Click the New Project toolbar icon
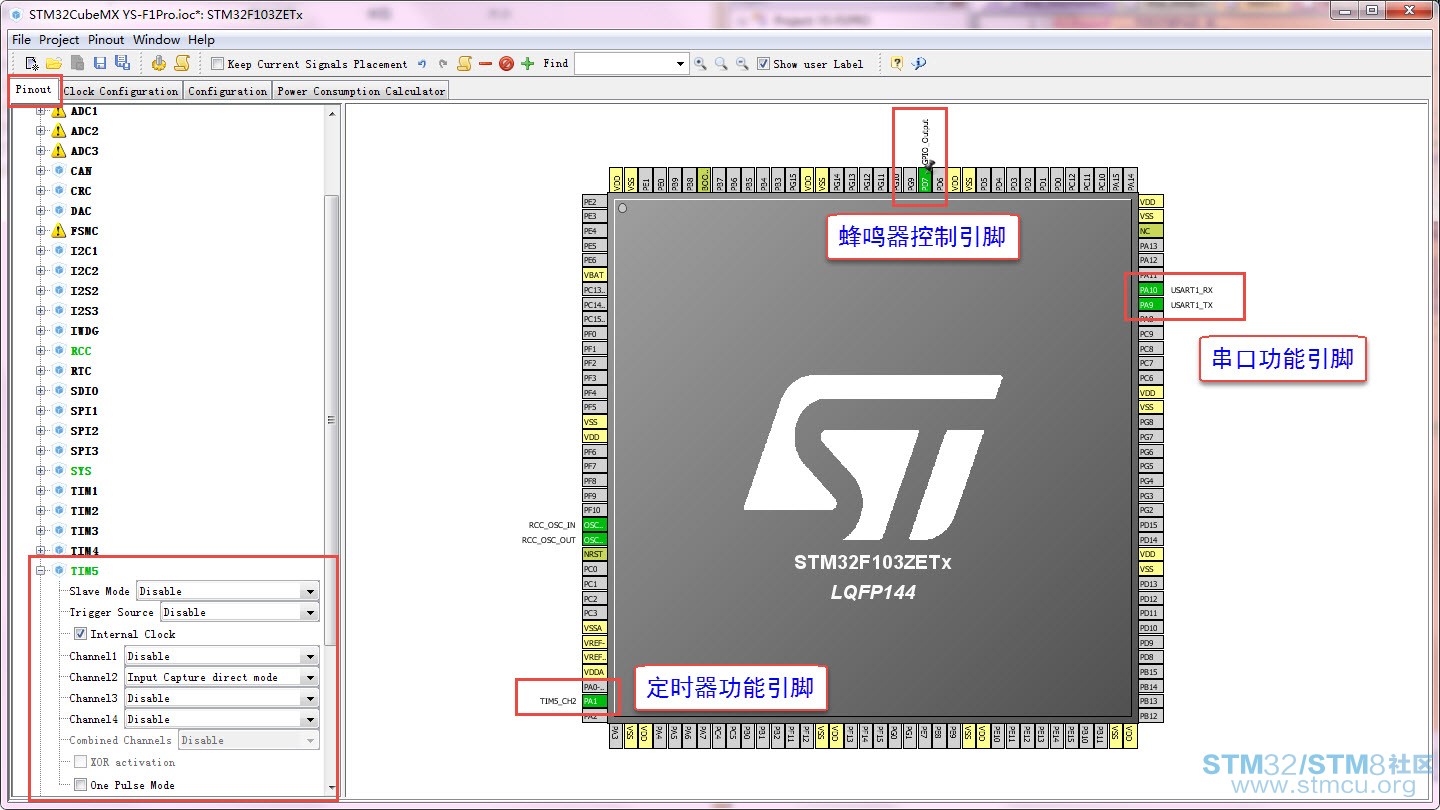 (x=32, y=63)
